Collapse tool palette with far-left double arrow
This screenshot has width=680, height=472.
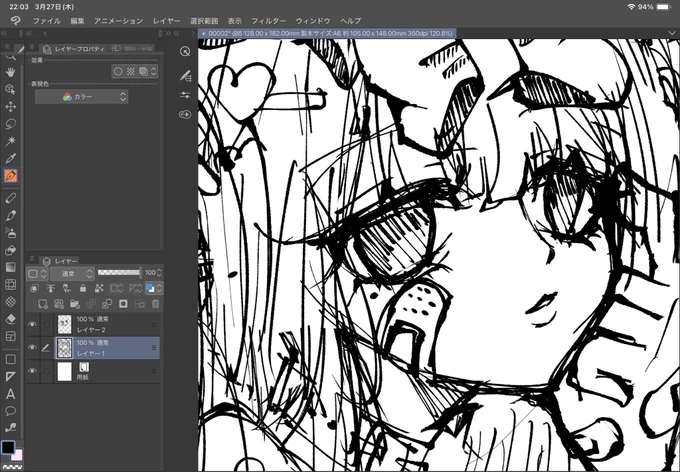pos(4,33)
